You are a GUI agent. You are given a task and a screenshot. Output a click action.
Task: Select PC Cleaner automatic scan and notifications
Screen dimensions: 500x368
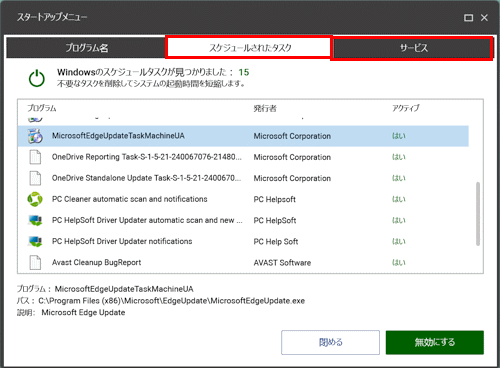click(x=130, y=199)
